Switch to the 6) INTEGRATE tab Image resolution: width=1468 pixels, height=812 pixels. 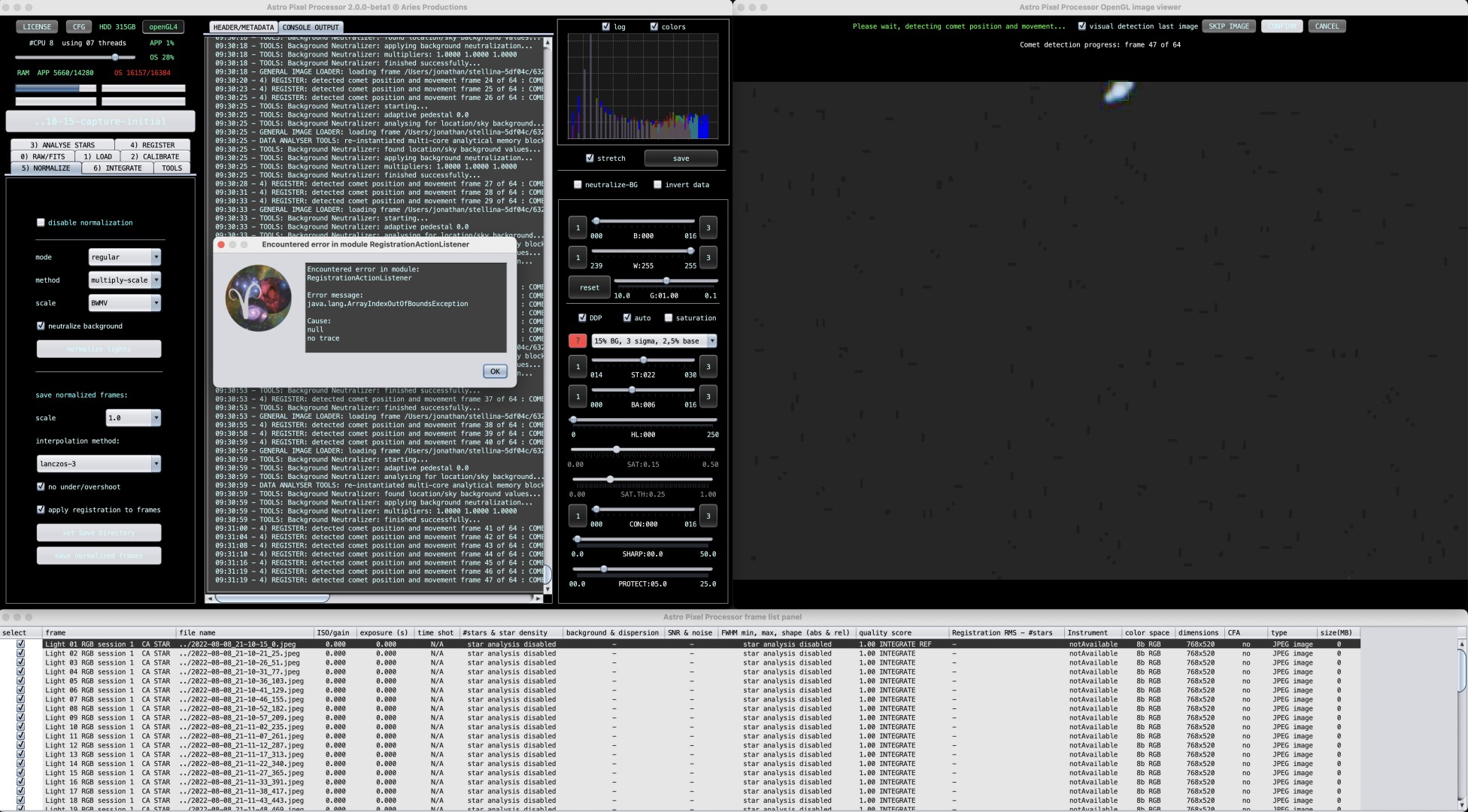(117, 168)
